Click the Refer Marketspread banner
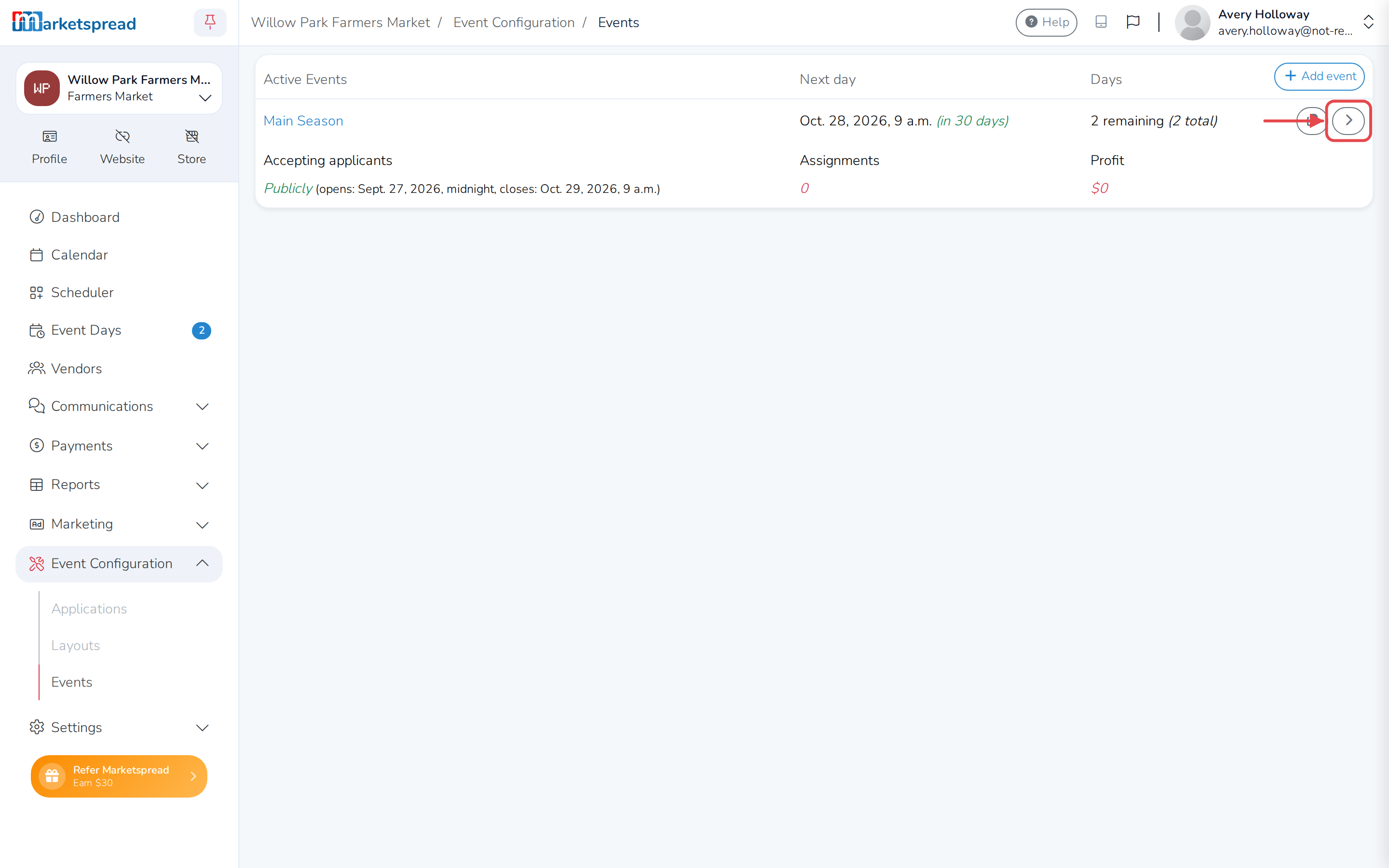 [x=119, y=776]
